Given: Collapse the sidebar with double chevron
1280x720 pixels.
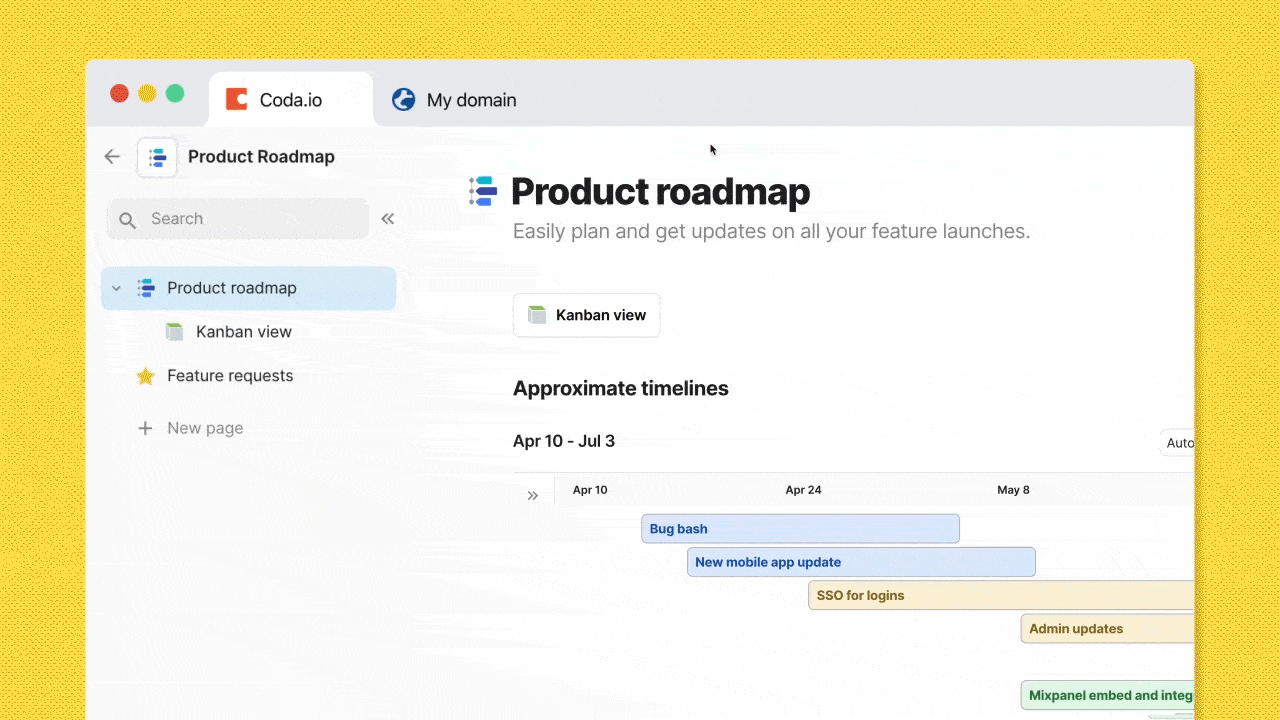Looking at the screenshot, I should [387, 219].
